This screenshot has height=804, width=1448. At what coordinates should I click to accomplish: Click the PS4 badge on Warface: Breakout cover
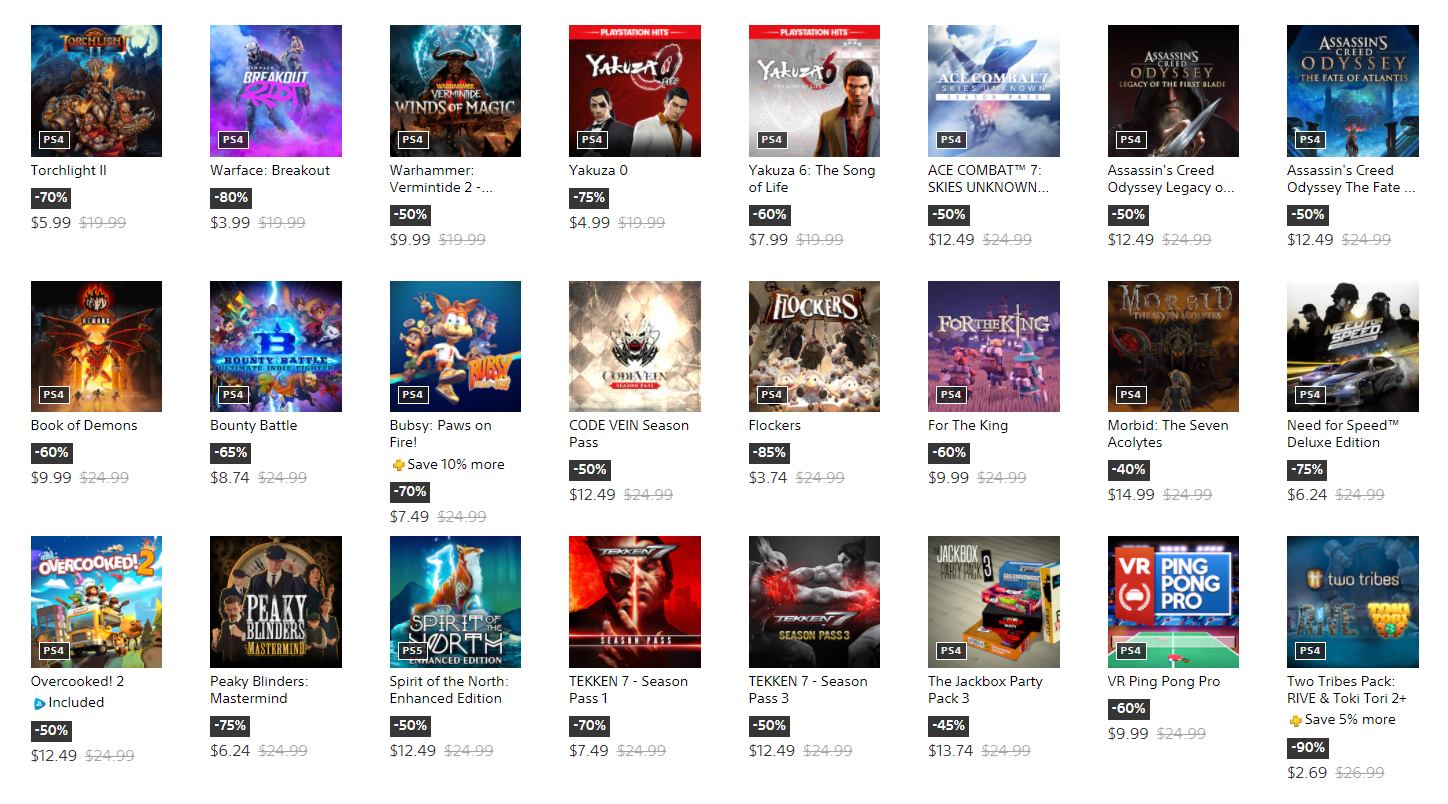[233, 139]
